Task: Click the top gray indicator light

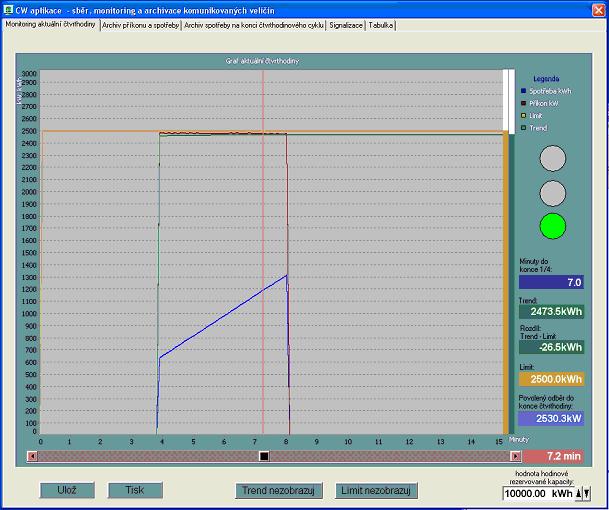Action: [x=553, y=159]
